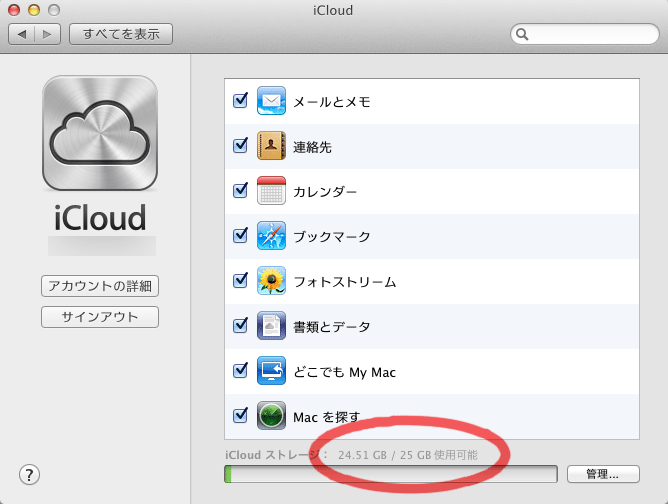Click the すべてを表示 button

[121, 34]
